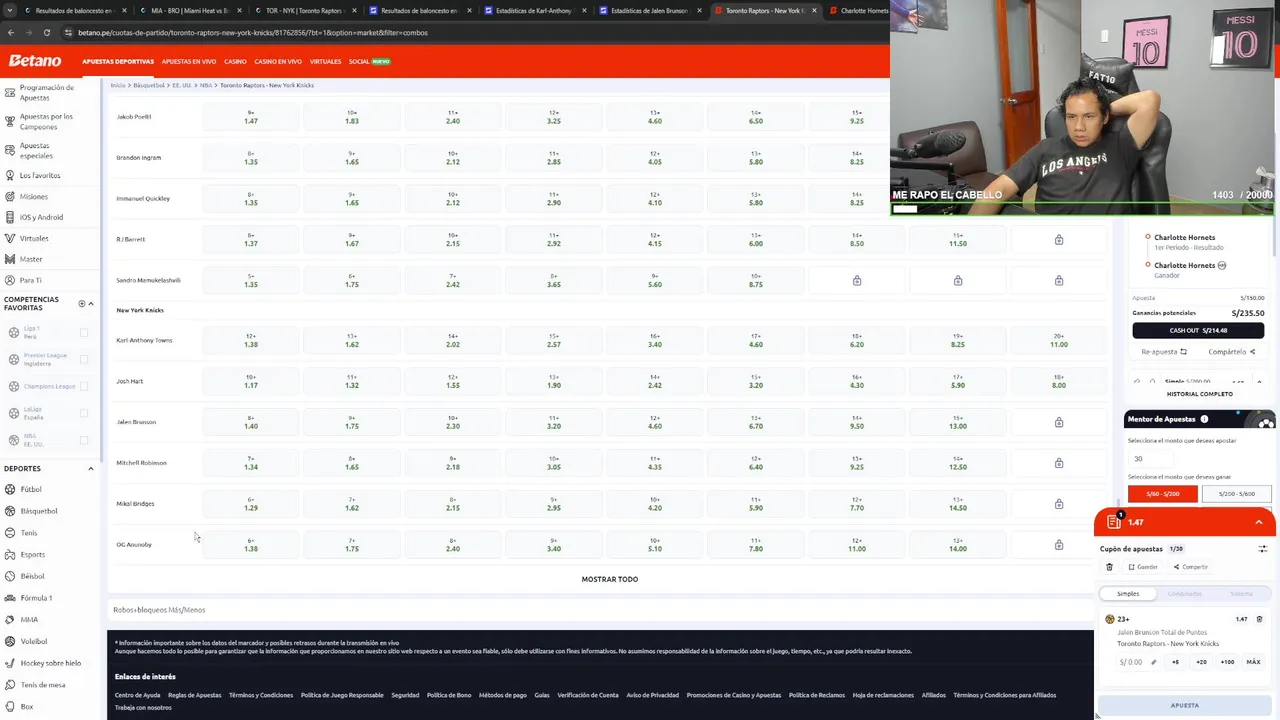This screenshot has width=1280, height=720.
Task: Click CASH OUT S/214.48 button
Action: (1198, 330)
